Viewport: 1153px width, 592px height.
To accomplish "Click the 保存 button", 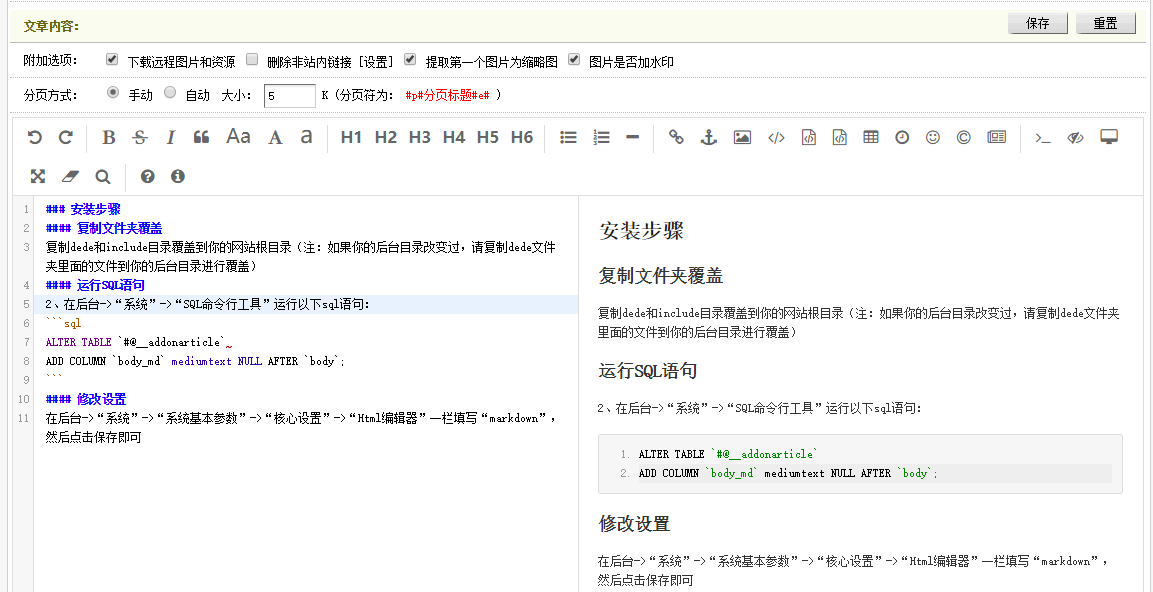I will pos(1038,23).
